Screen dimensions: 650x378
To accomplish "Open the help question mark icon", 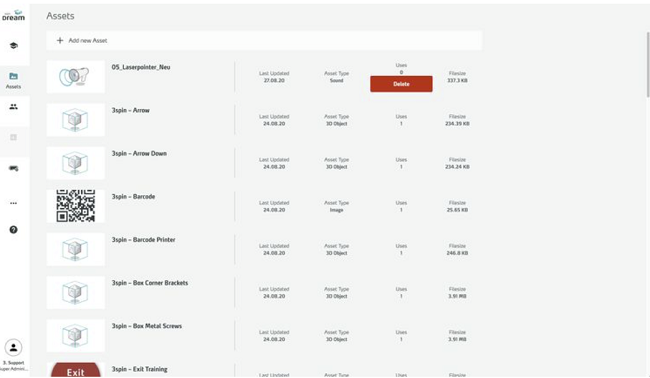I will tap(14, 230).
